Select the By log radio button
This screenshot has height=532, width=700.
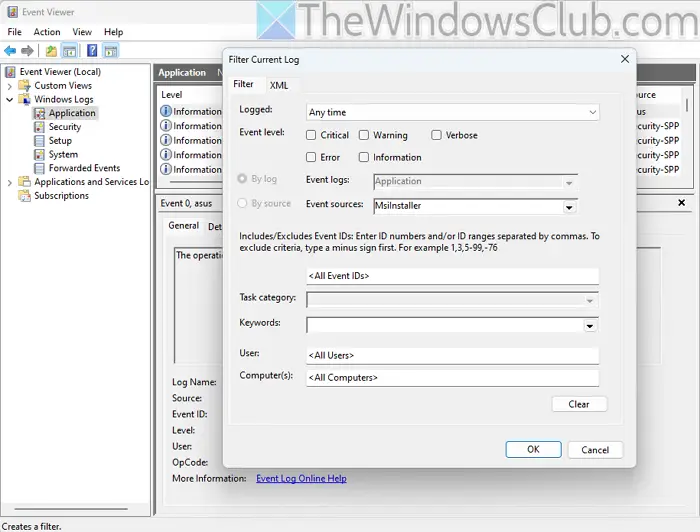(242, 179)
